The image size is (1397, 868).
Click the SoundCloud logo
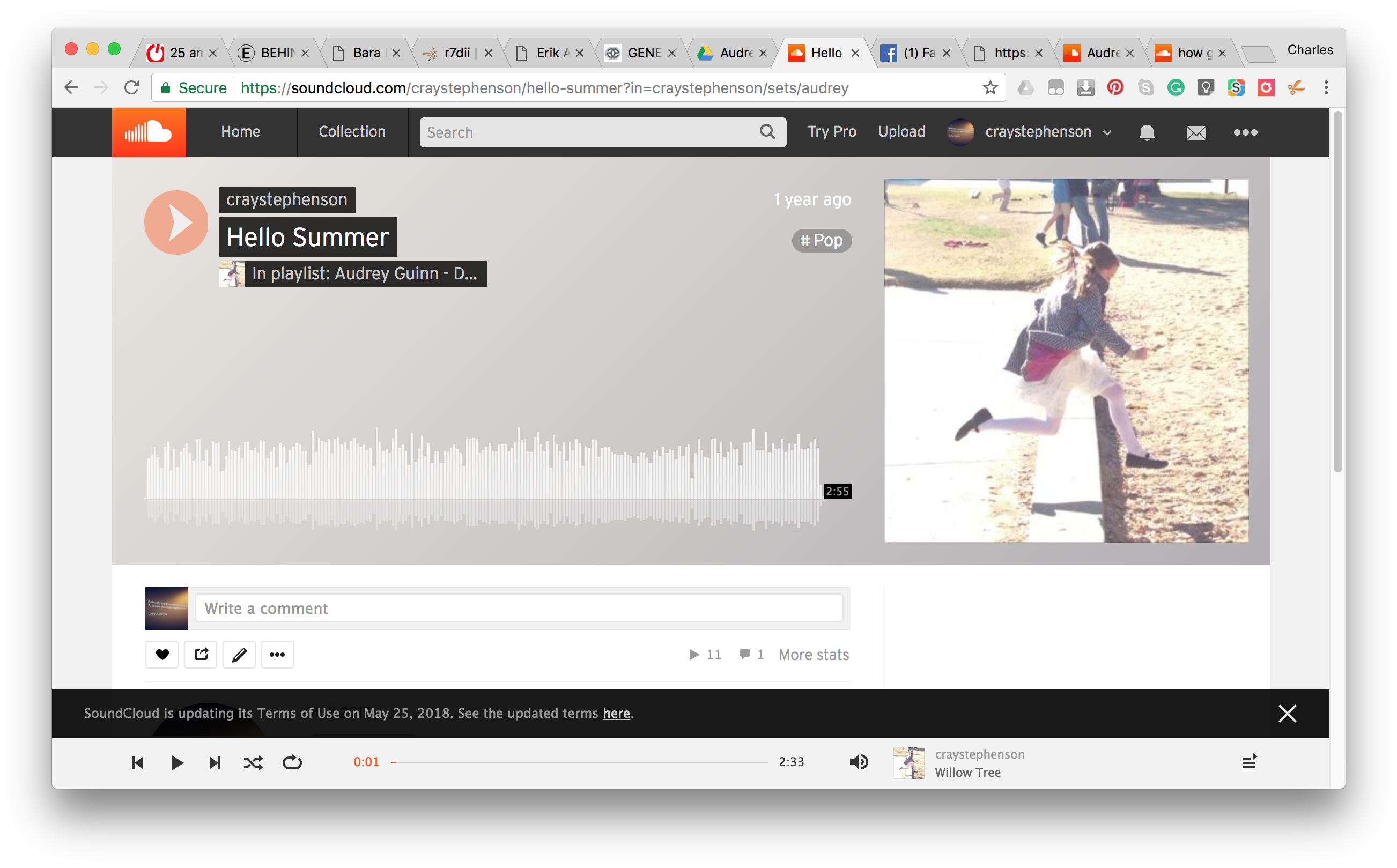pos(149,132)
